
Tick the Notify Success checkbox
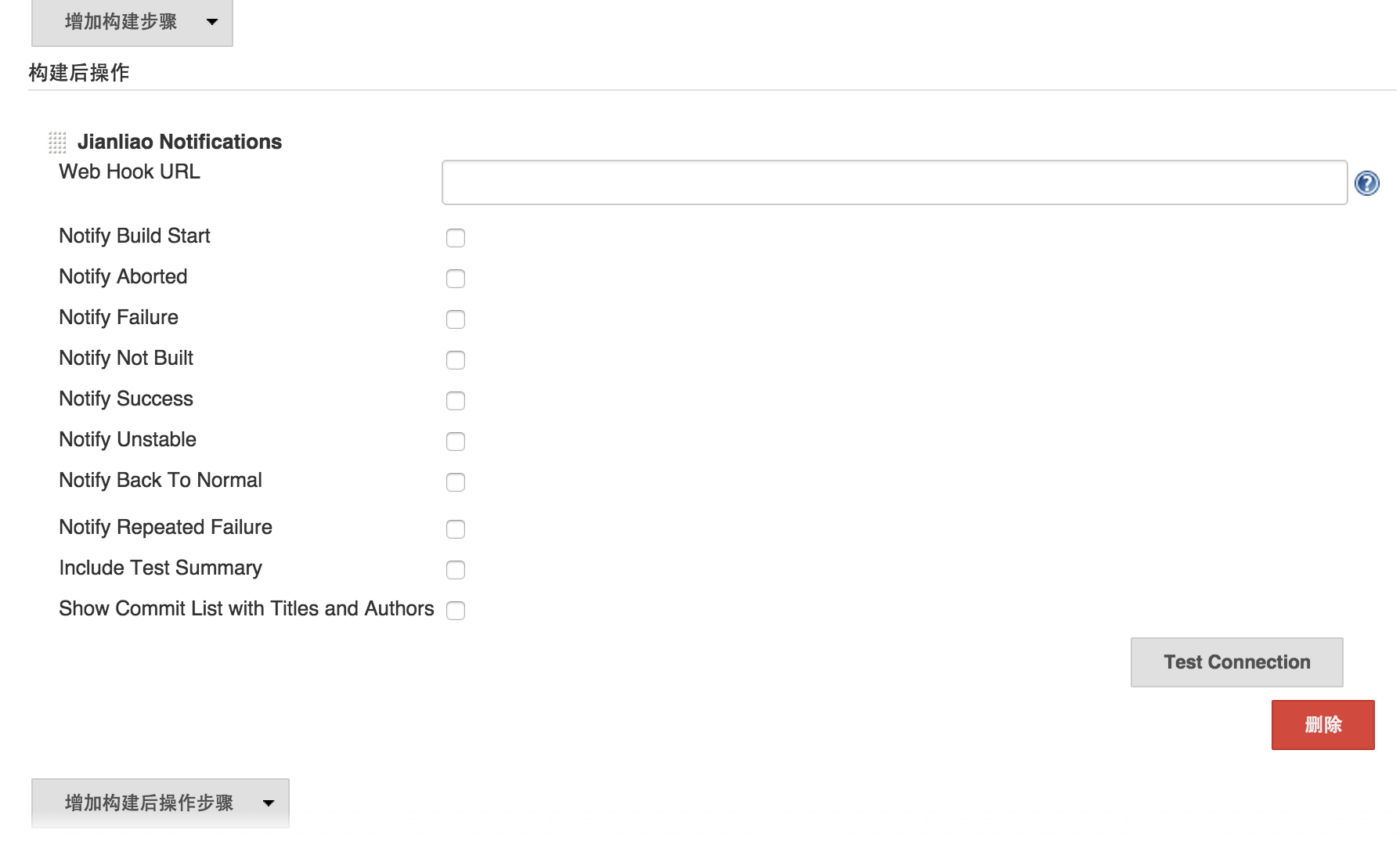coord(455,401)
